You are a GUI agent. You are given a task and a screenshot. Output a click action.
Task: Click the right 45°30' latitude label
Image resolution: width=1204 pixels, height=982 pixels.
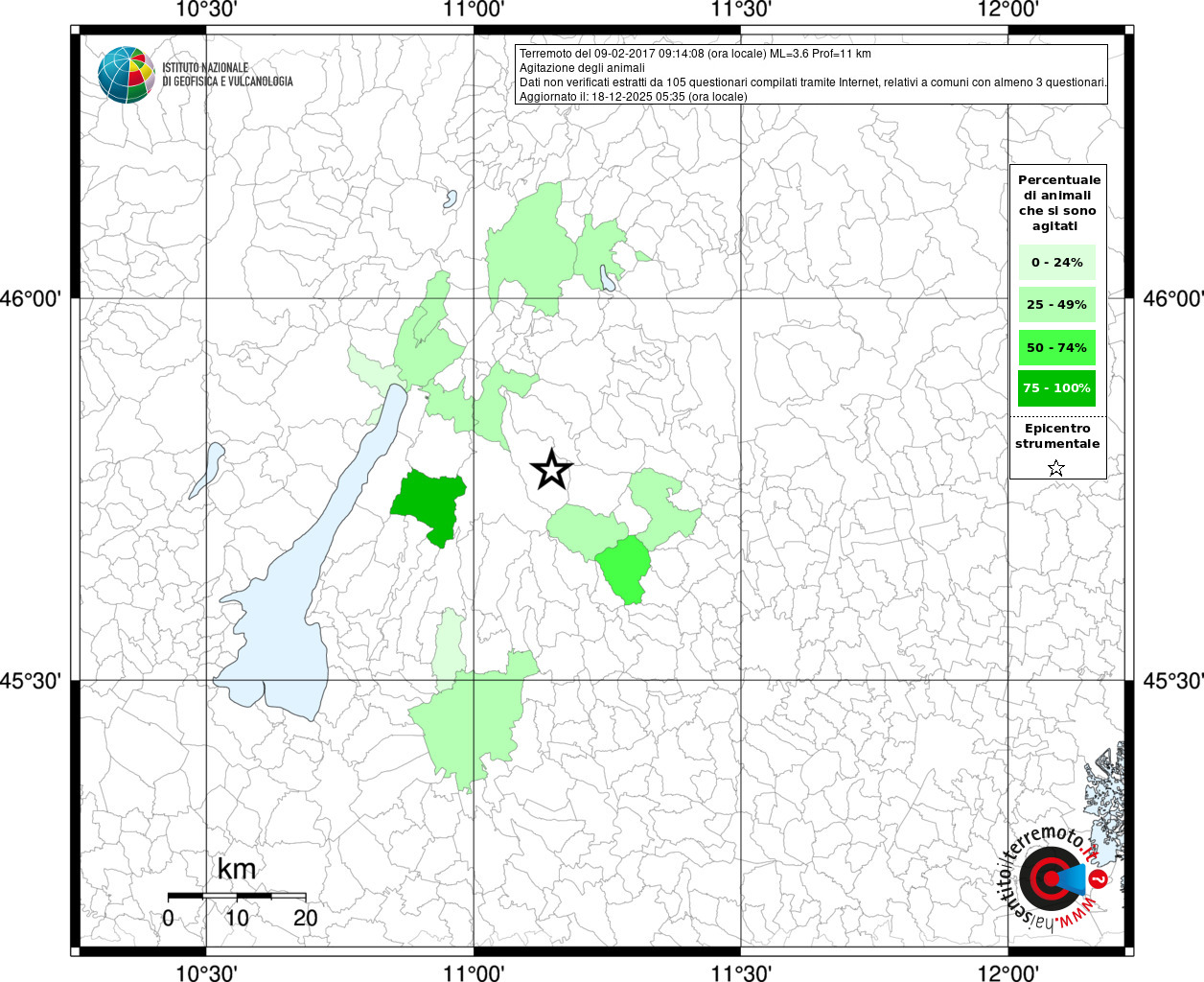(x=1173, y=681)
